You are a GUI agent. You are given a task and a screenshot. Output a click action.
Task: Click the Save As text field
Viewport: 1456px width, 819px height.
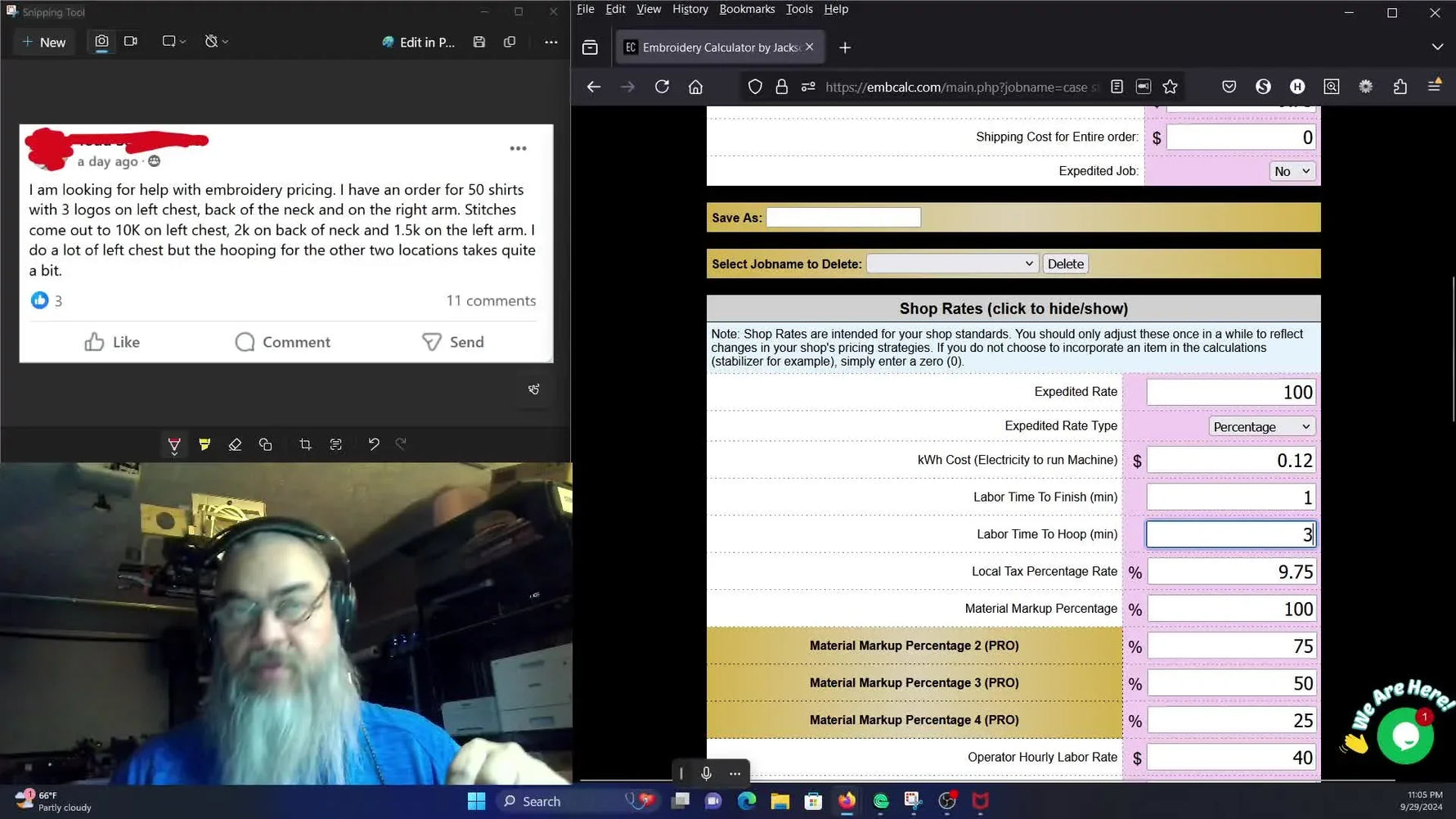point(843,218)
